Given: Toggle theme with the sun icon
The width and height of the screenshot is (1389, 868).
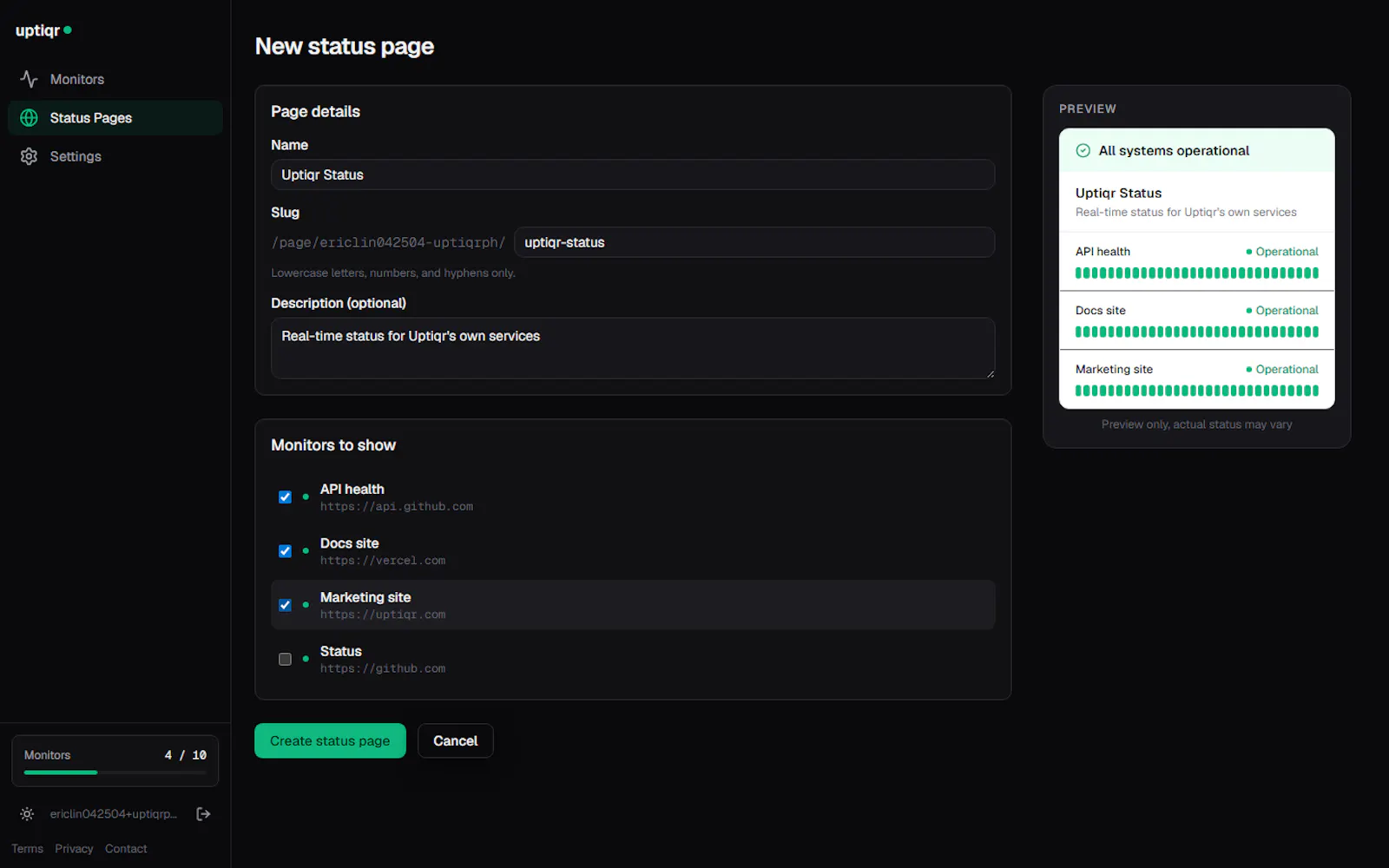Looking at the screenshot, I should pos(27,814).
